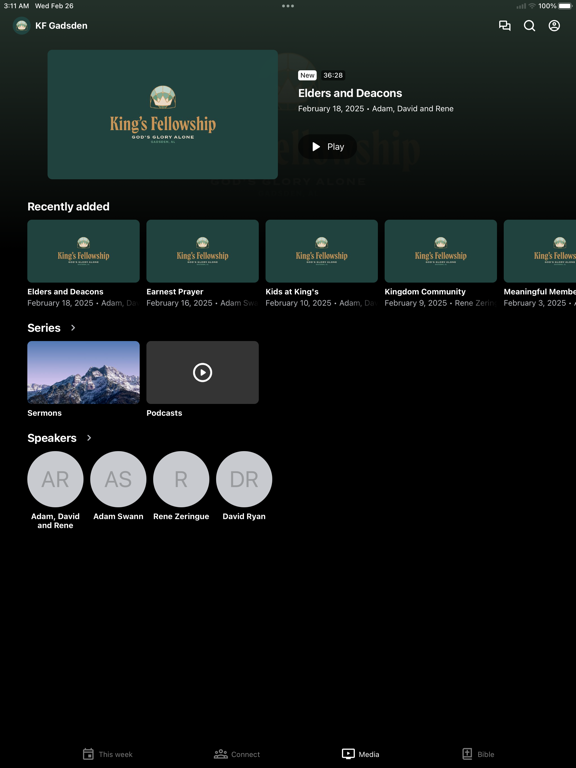Open Rene Zeringue speaker avatar
The width and height of the screenshot is (576, 768).
coord(181,479)
